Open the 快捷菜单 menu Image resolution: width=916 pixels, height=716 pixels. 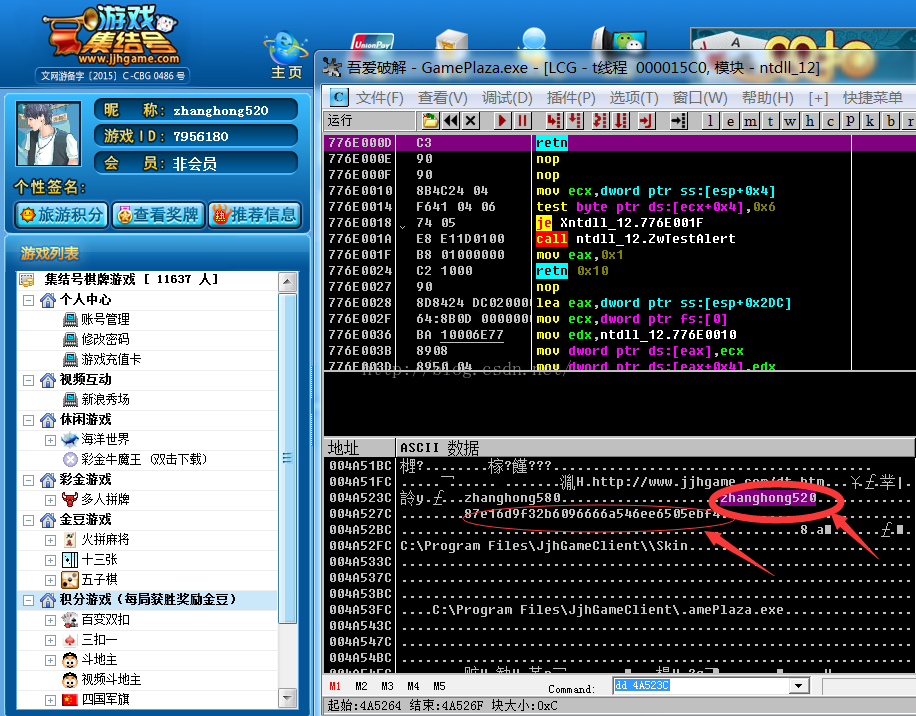click(872, 98)
